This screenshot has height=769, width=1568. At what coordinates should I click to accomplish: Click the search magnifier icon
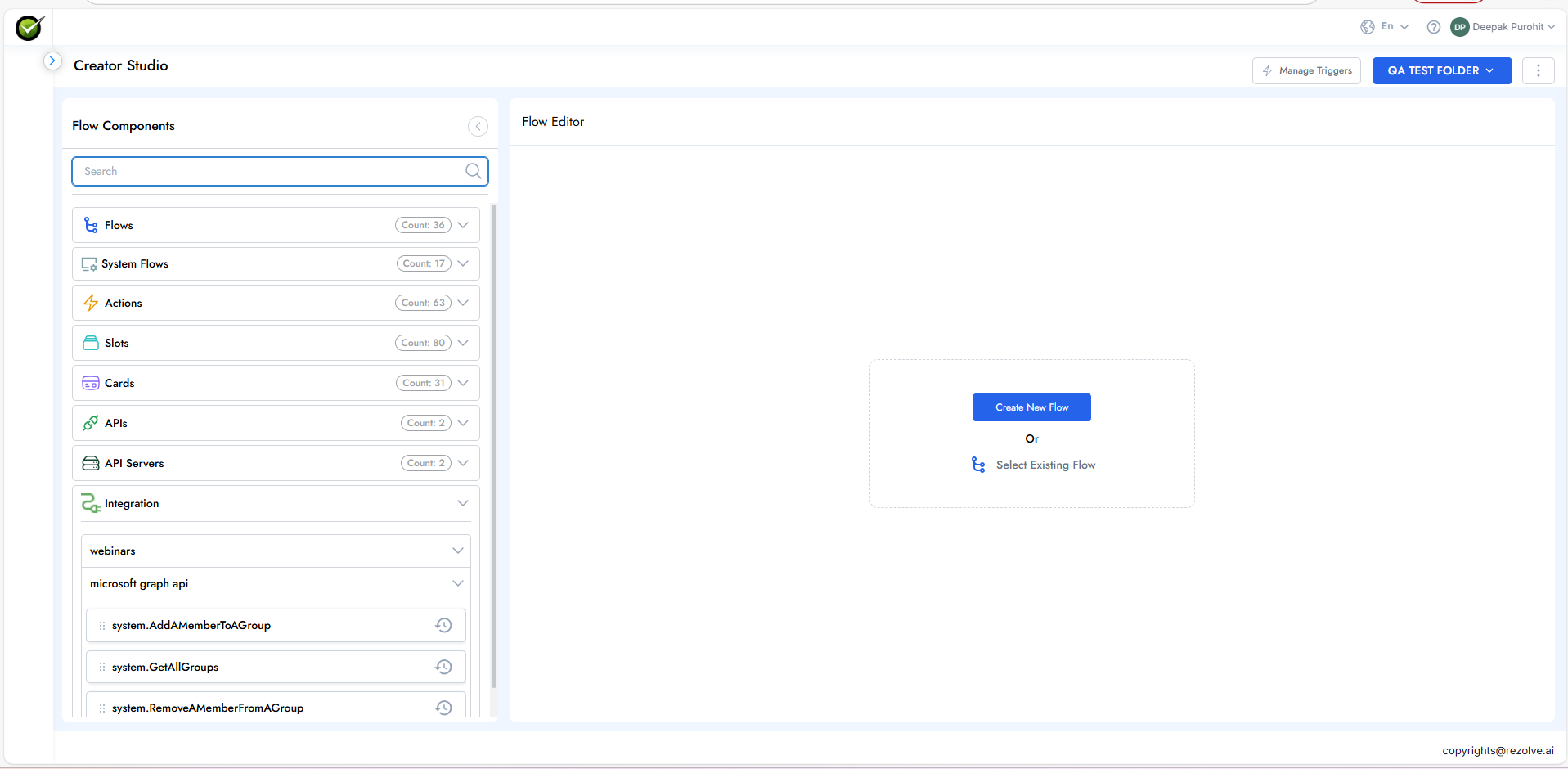[473, 171]
